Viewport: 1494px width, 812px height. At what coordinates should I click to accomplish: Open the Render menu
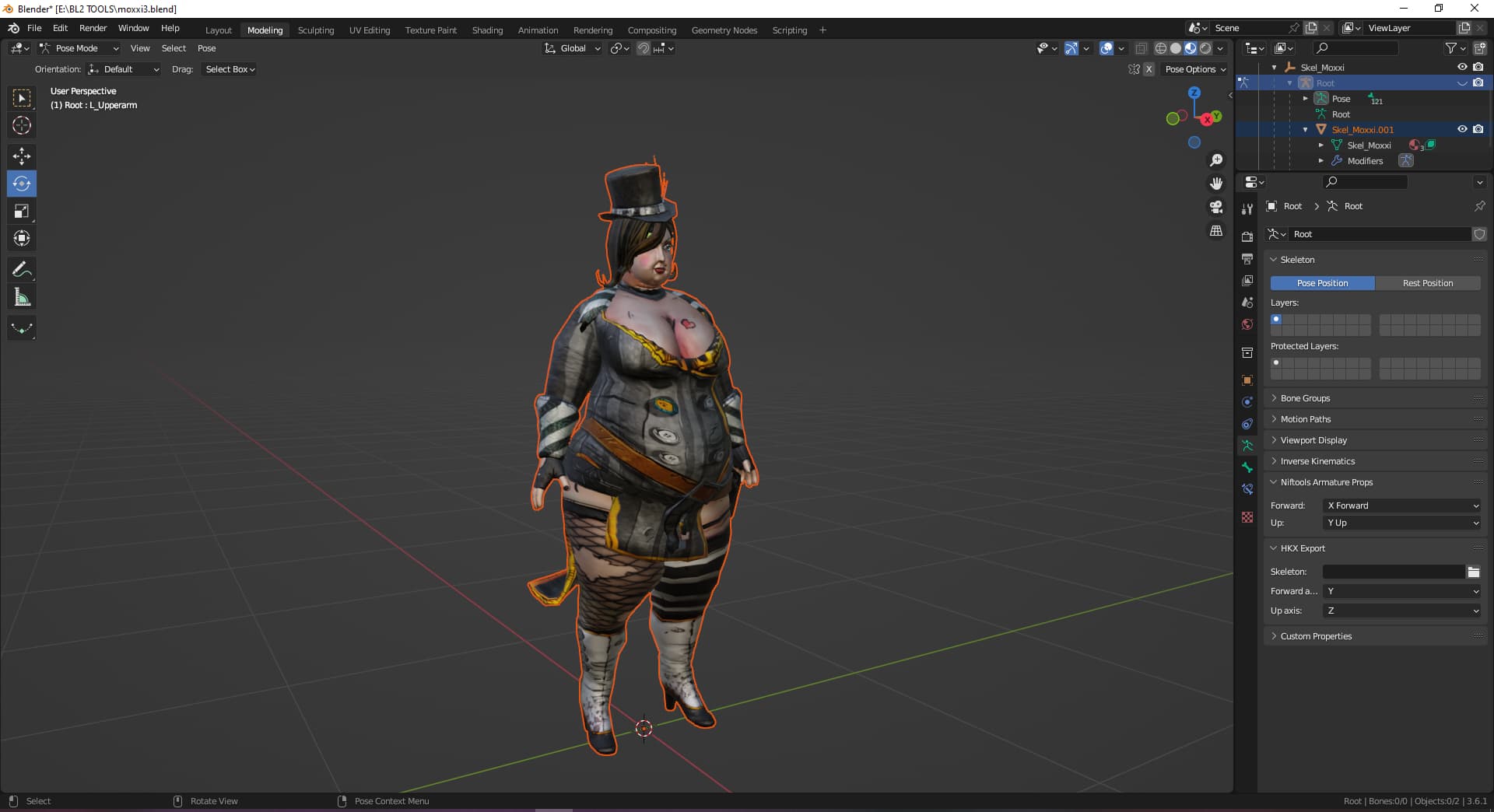click(x=93, y=28)
